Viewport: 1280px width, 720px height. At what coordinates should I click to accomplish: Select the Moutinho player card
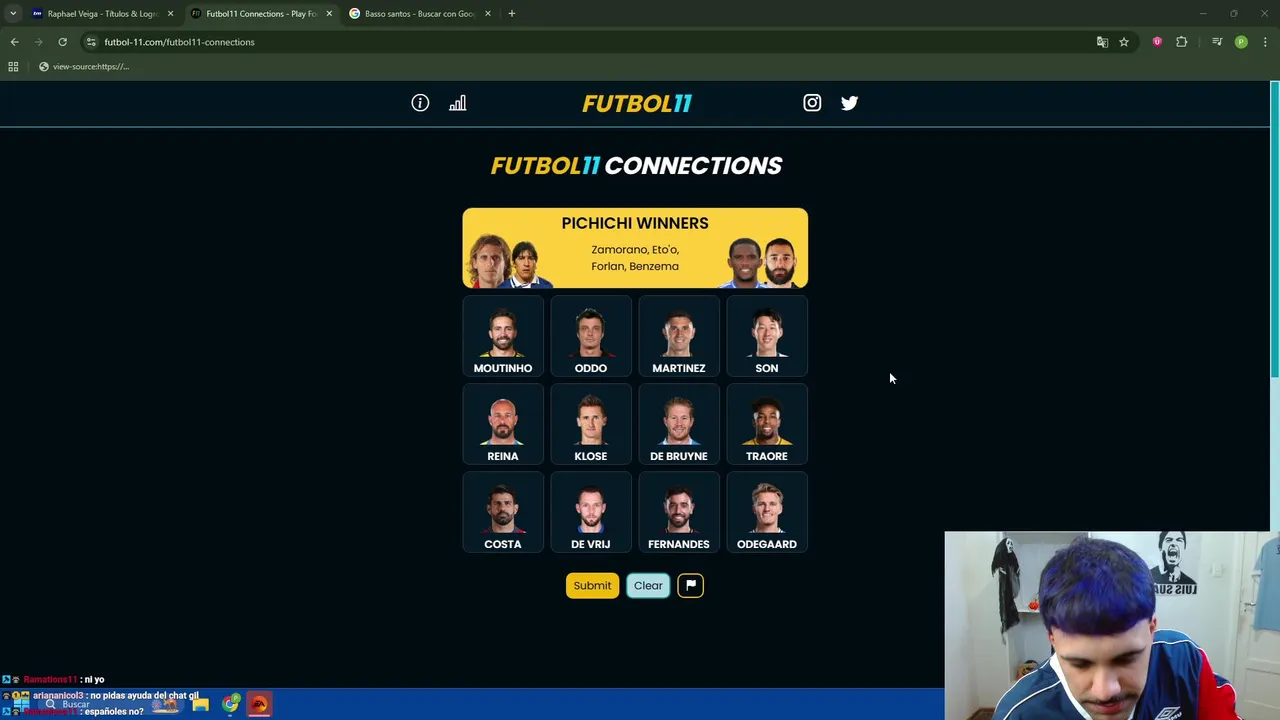[503, 336]
